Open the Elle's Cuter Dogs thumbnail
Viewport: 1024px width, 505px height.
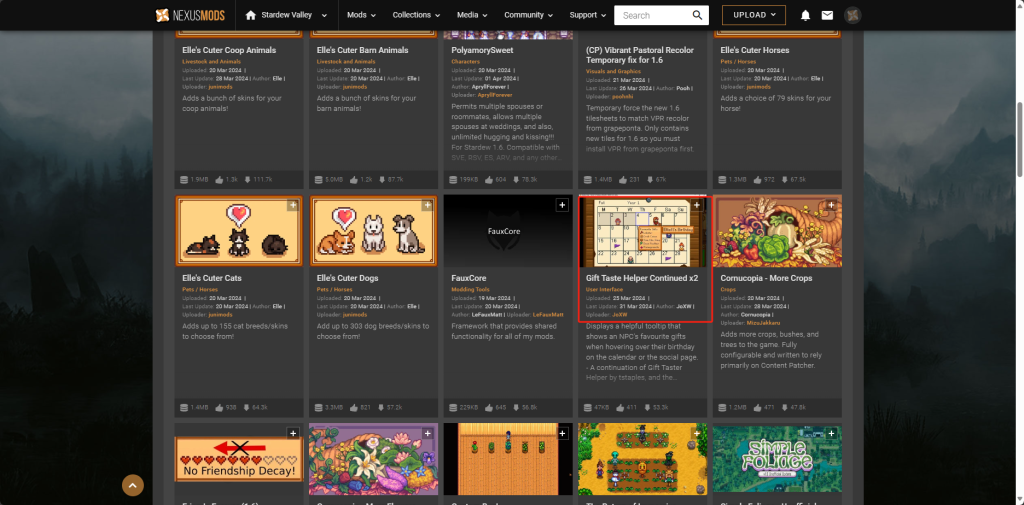373,231
